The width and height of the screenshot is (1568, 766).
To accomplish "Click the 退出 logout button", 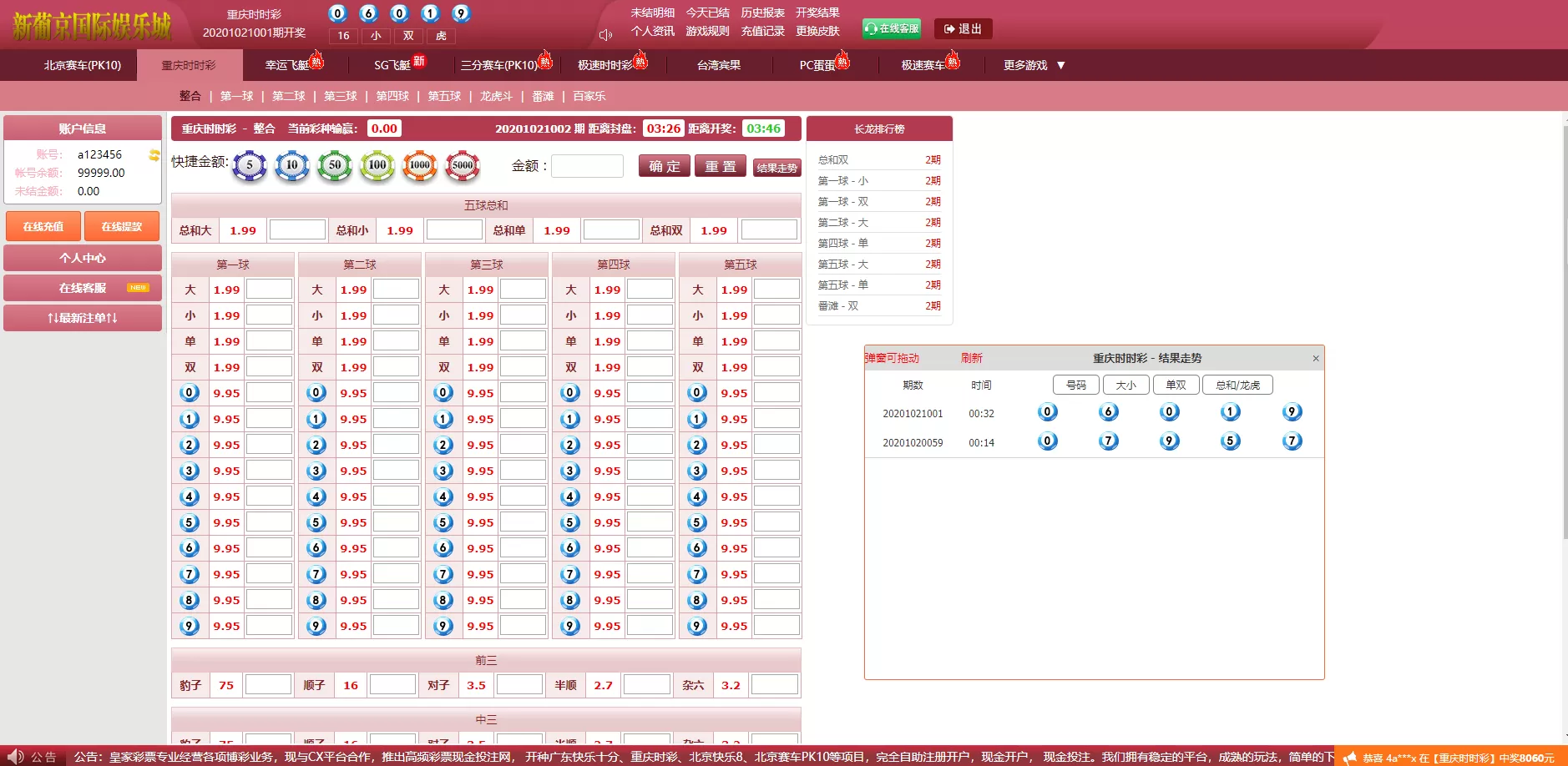I will [964, 28].
